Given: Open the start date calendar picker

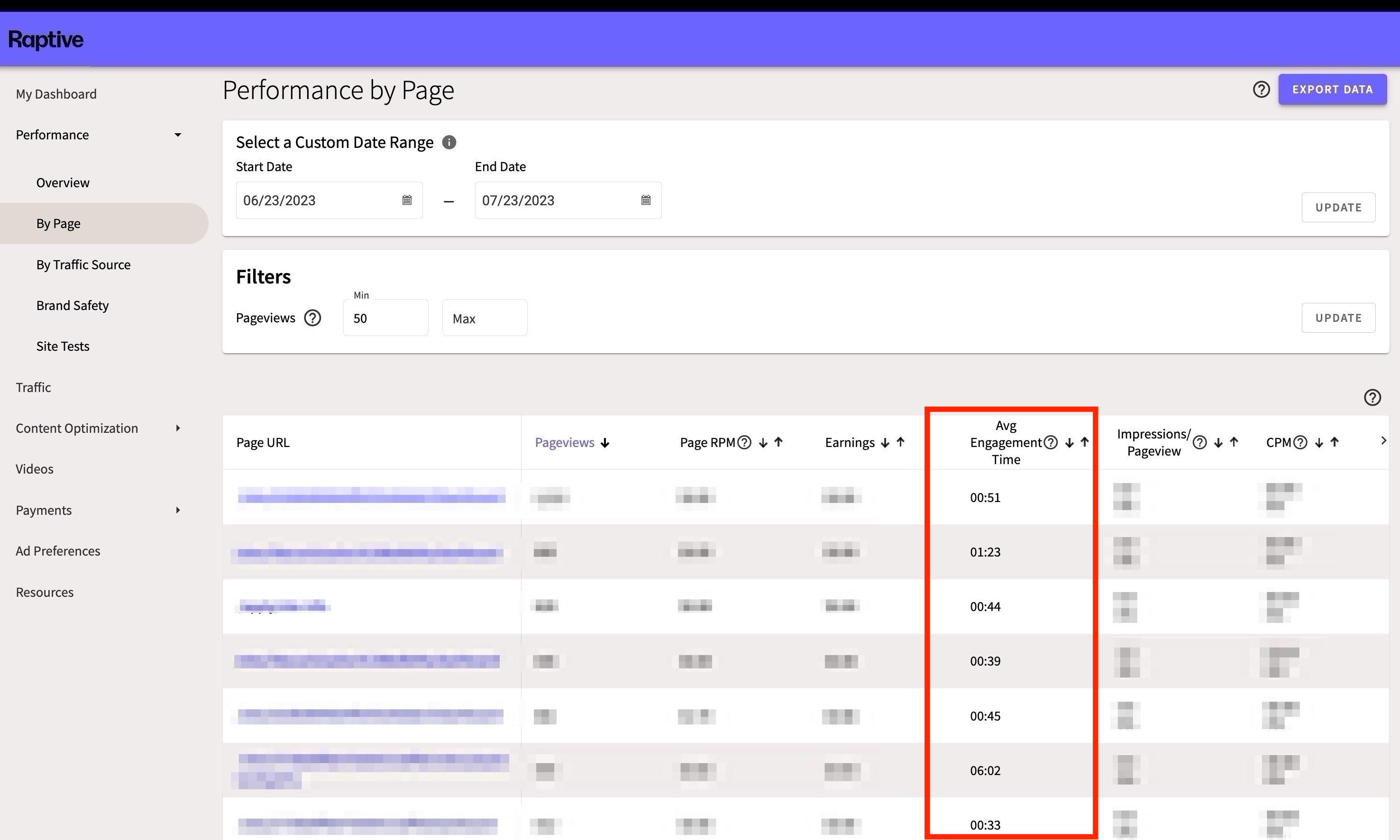Looking at the screenshot, I should [x=406, y=201].
